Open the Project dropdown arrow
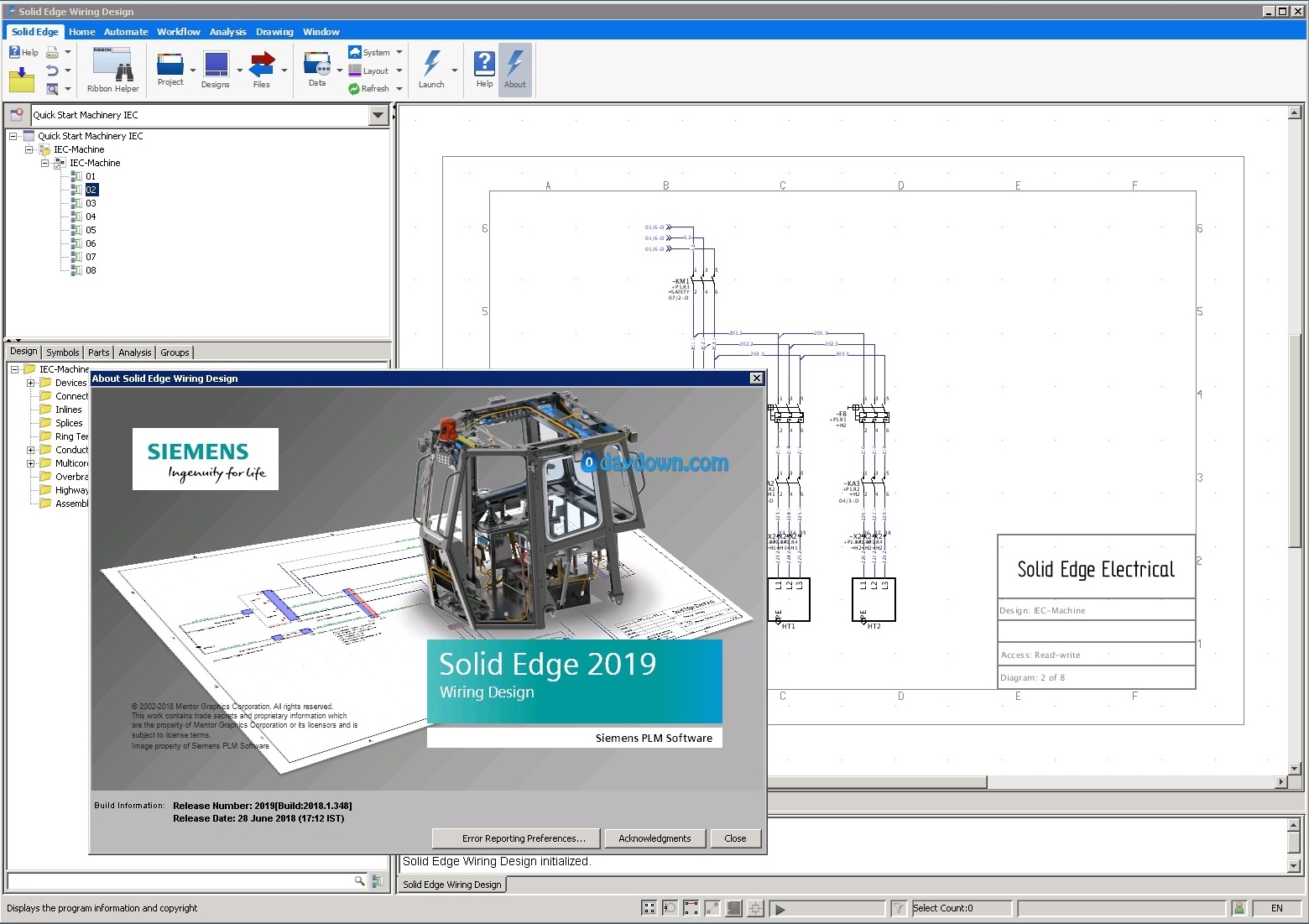This screenshot has height=924, width=1309. click(x=193, y=70)
